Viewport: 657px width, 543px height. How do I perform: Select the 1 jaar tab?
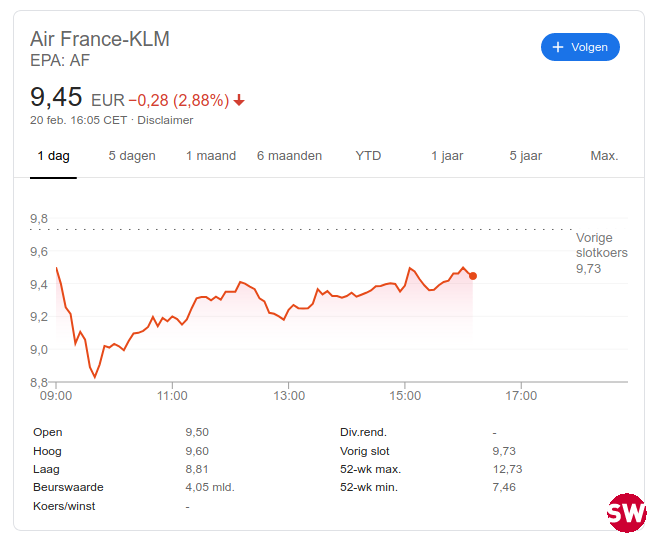447,156
